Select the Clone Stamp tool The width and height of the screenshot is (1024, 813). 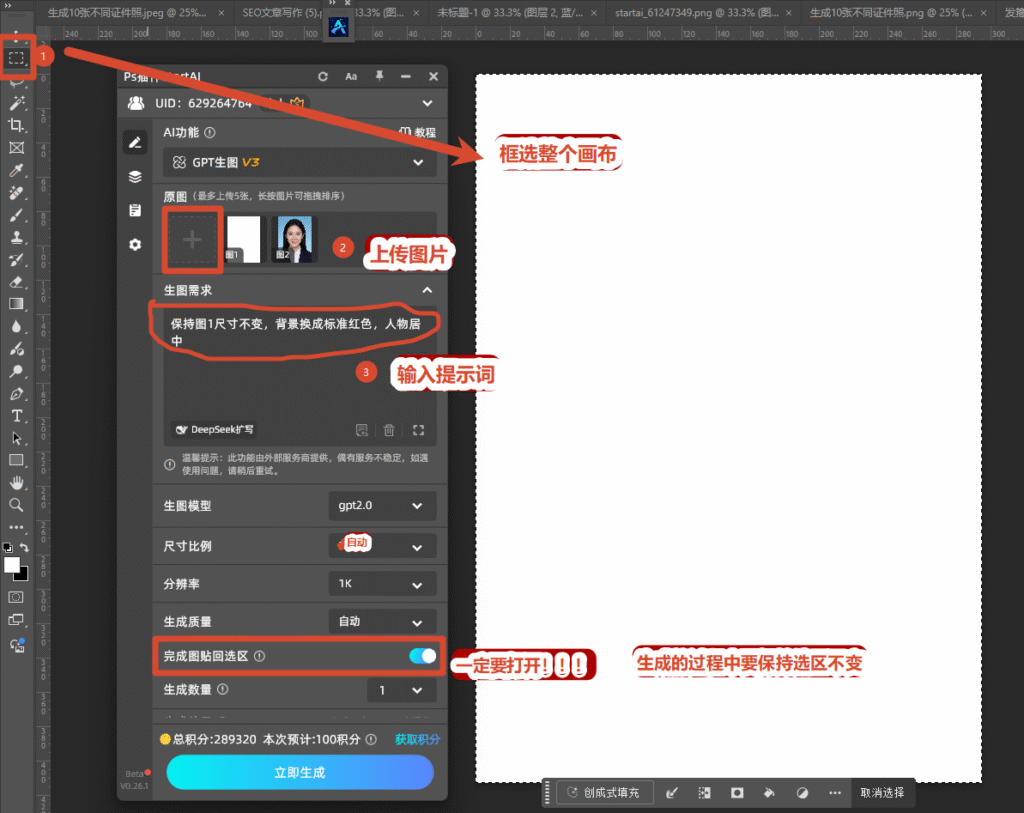pyautogui.click(x=16, y=237)
